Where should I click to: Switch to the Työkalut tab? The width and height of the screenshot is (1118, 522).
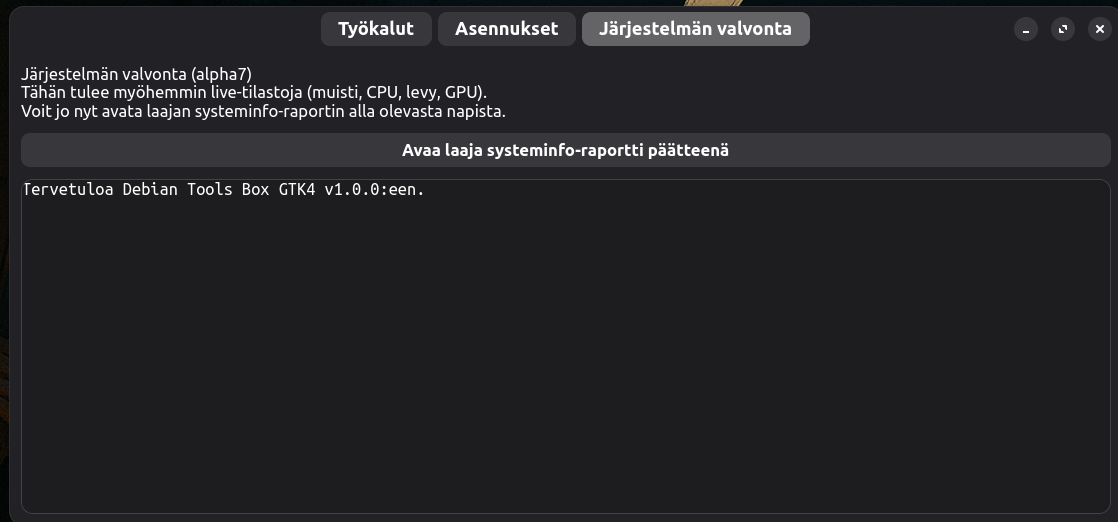click(375, 29)
